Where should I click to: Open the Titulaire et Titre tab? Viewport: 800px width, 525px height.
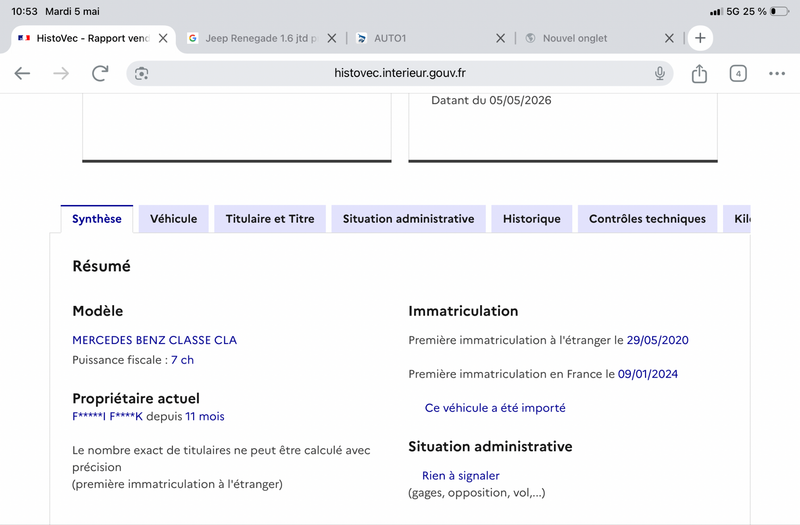click(x=270, y=219)
